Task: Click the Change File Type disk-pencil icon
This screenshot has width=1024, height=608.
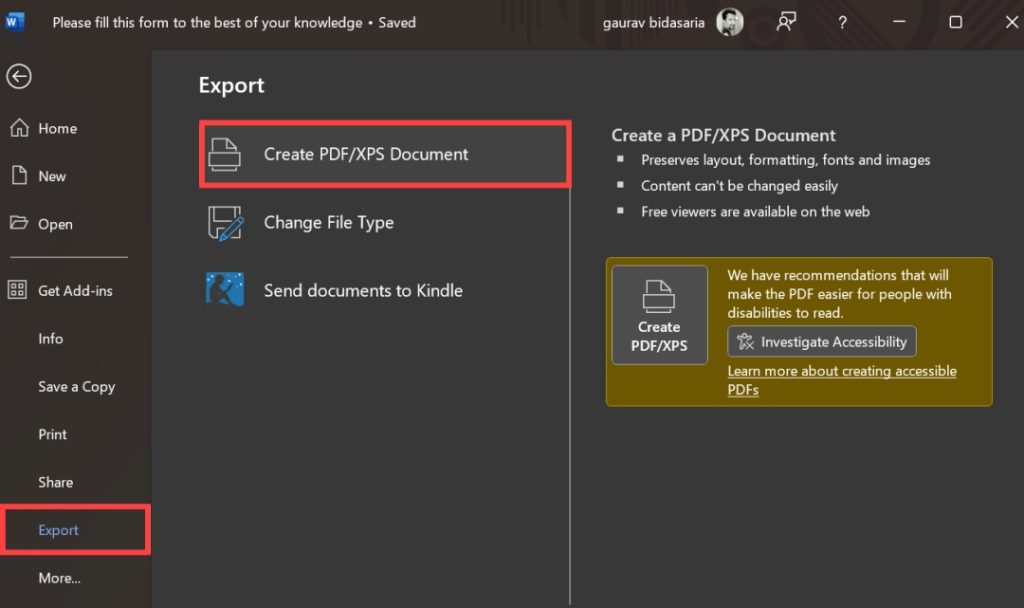Action: (225, 223)
